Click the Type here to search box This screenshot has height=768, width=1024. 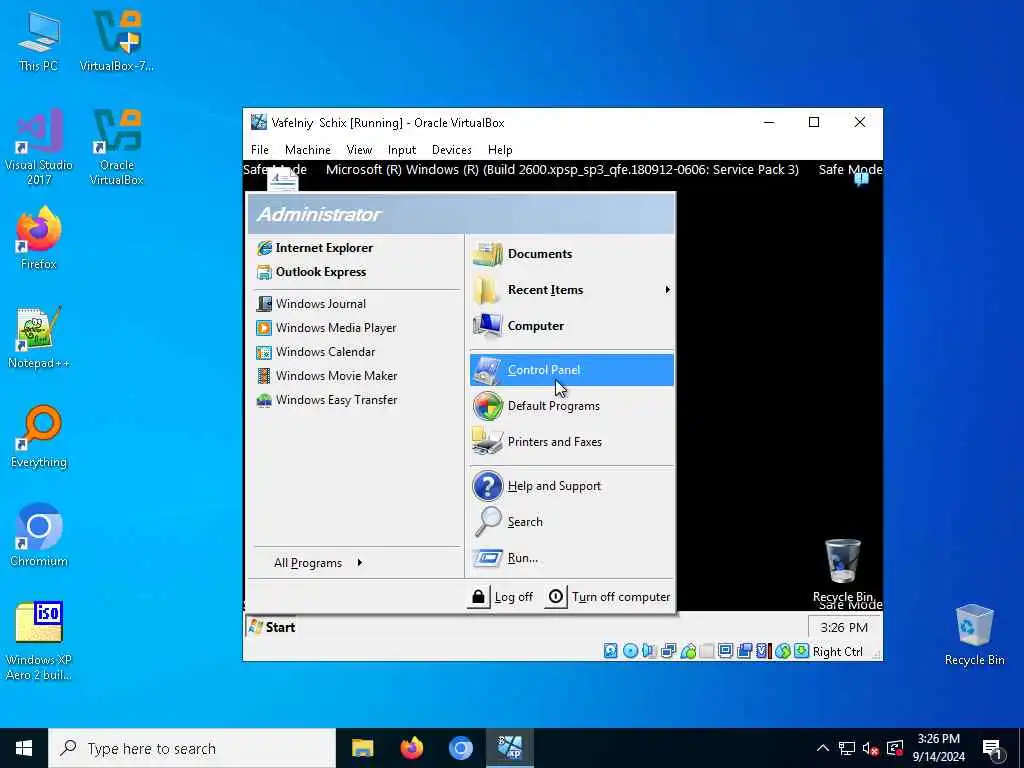pyautogui.click(x=192, y=748)
